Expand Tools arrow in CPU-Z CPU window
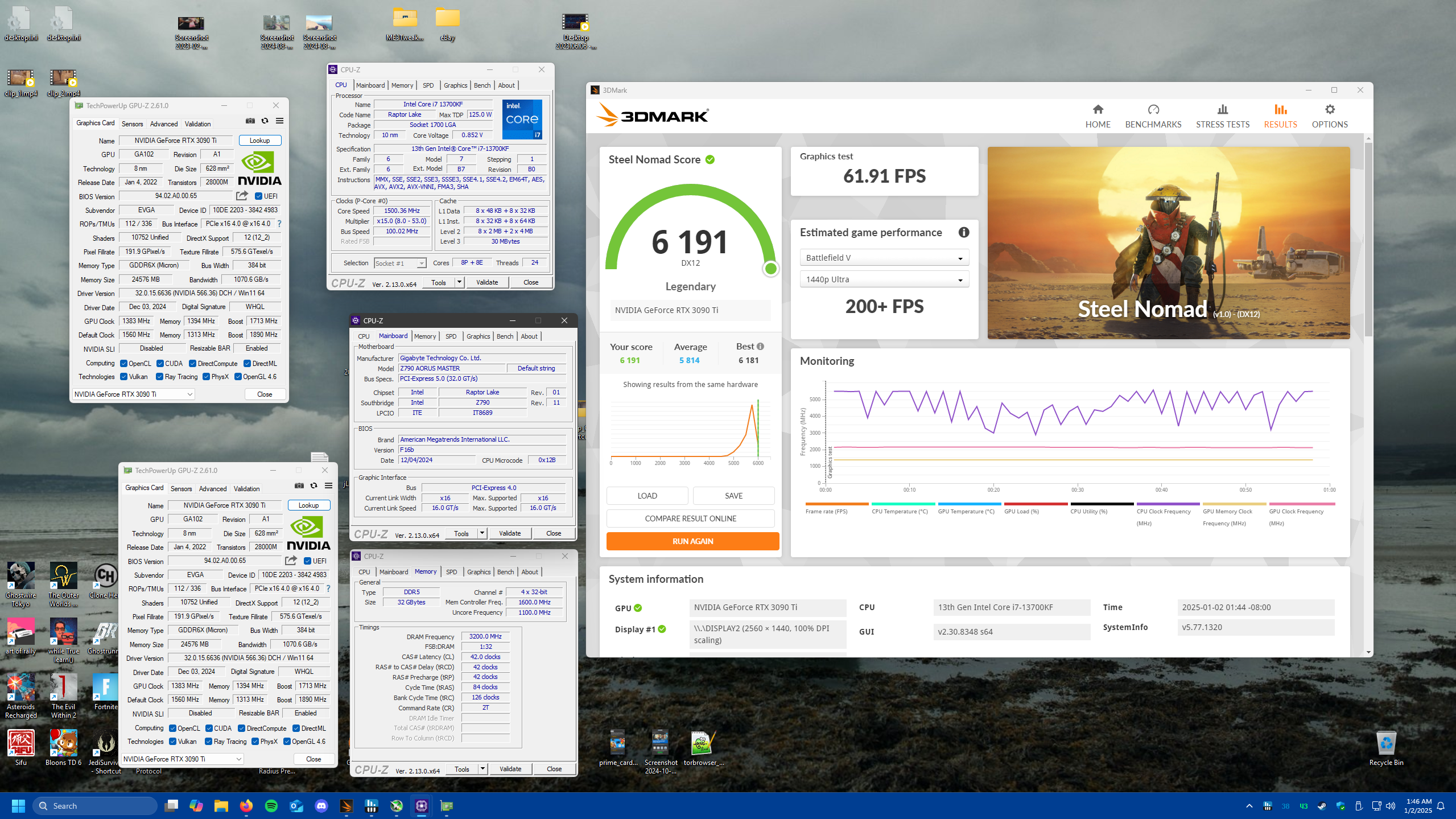The height and width of the screenshot is (819, 1456). [x=459, y=282]
